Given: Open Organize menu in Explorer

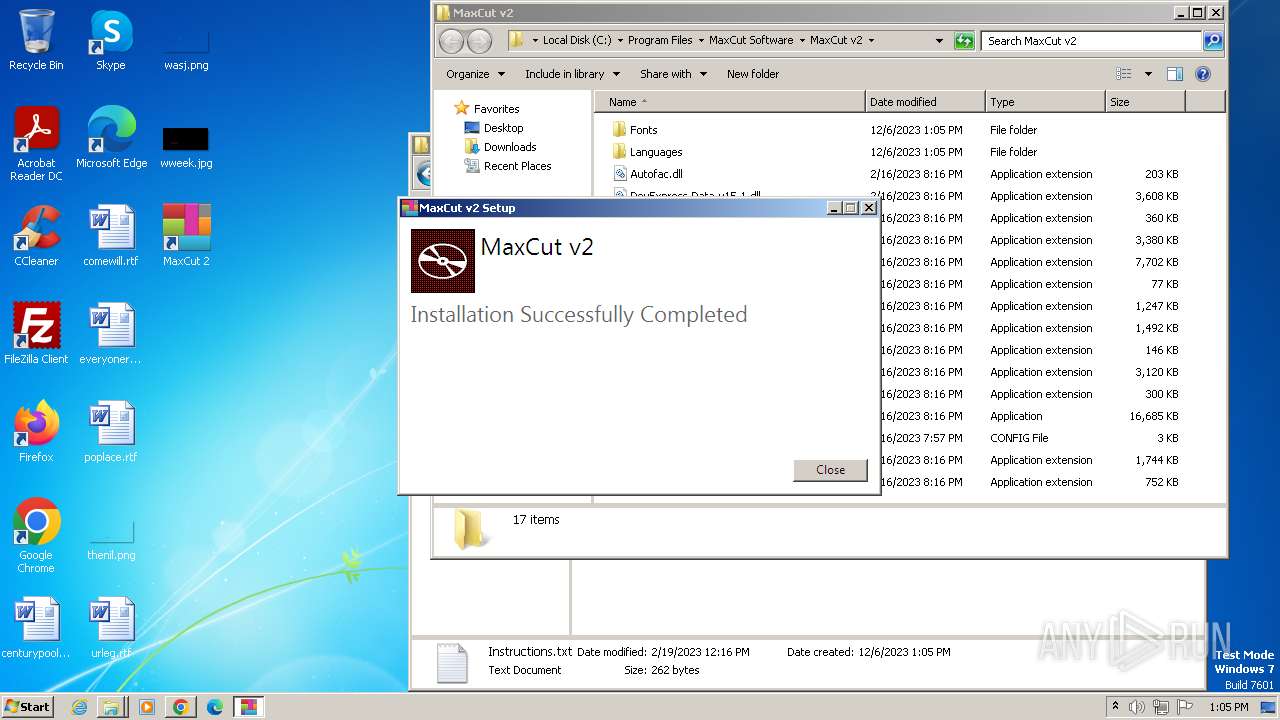Looking at the screenshot, I should [474, 74].
